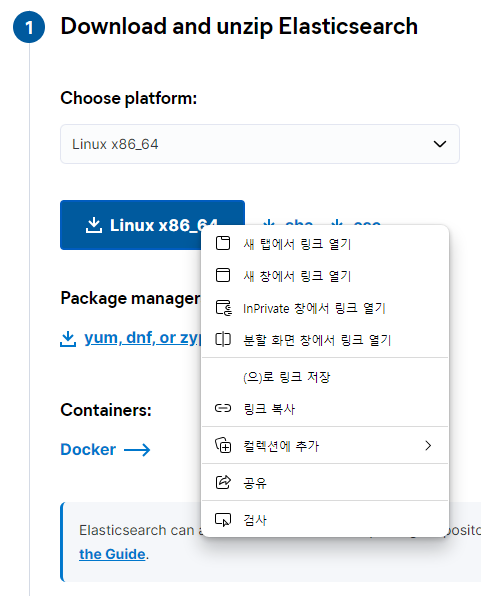Open 'the Guide' link in the note
The image size is (481, 596).
[x=112, y=554]
